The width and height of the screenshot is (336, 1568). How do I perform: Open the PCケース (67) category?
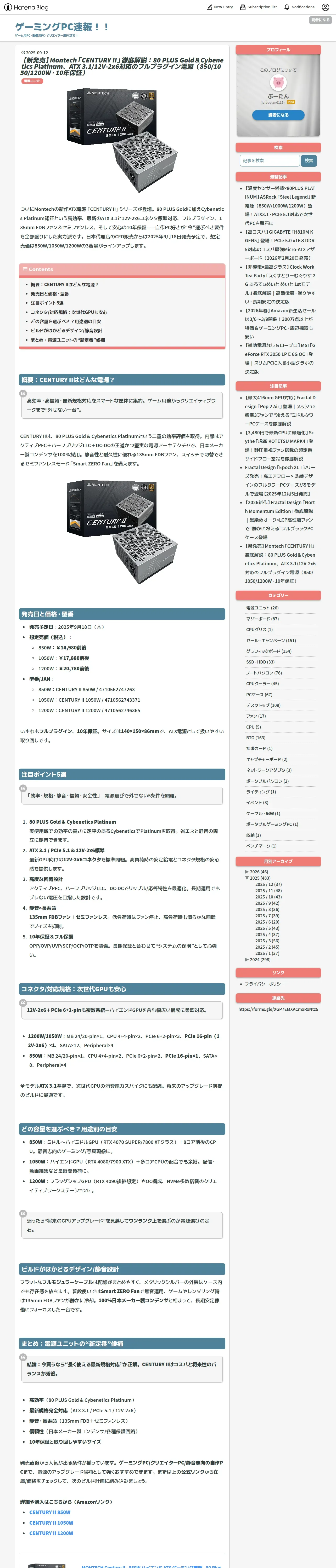click(259, 695)
